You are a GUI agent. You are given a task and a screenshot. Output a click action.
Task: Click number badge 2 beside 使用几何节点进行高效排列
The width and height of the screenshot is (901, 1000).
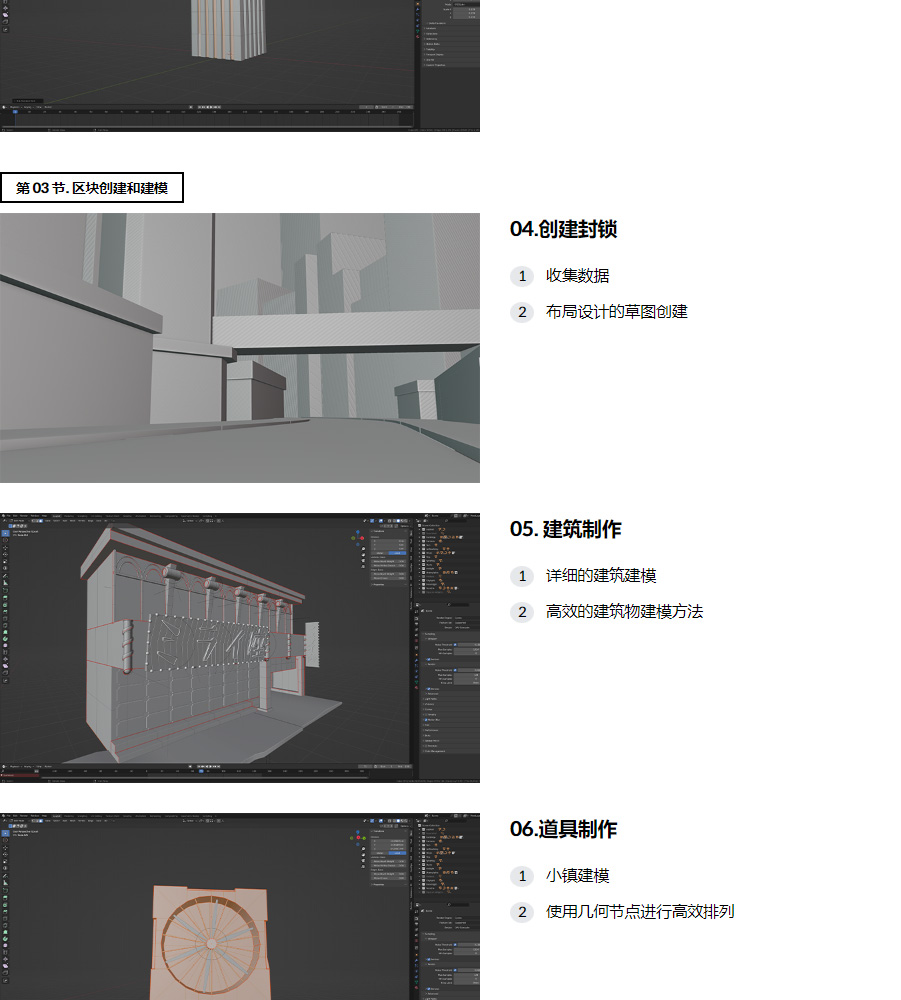click(522, 912)
